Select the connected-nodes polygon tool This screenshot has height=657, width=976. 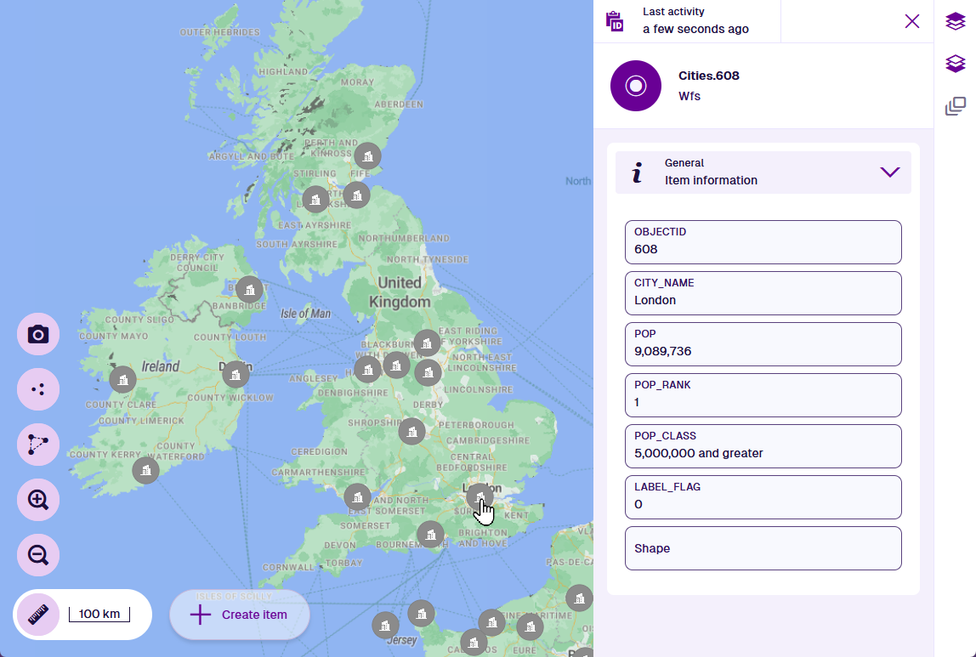click(38, 445)
